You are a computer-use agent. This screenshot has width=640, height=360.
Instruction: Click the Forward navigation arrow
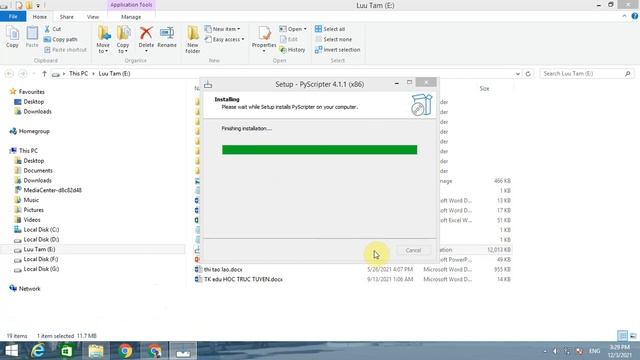(23, 73)
